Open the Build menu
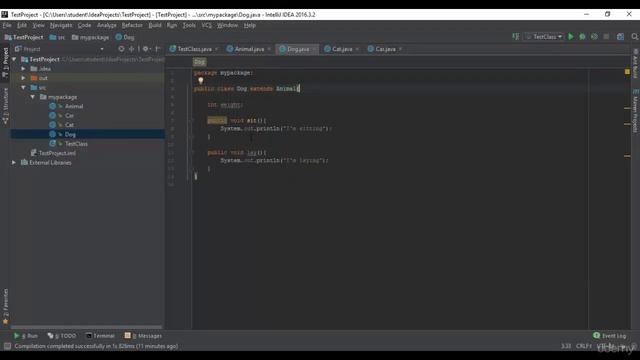The height and width of the screenshot is (360, 640). (155, 25)
